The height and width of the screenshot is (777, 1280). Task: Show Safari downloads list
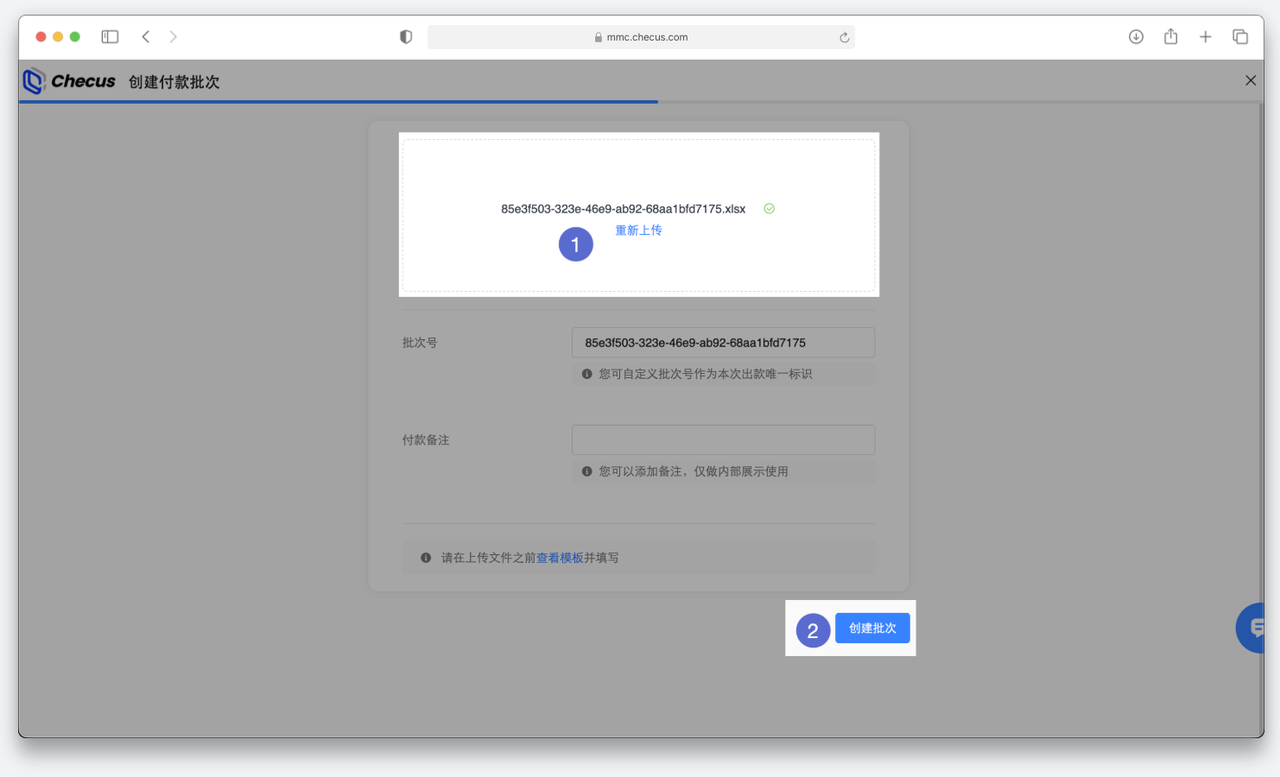point(1136,37)
